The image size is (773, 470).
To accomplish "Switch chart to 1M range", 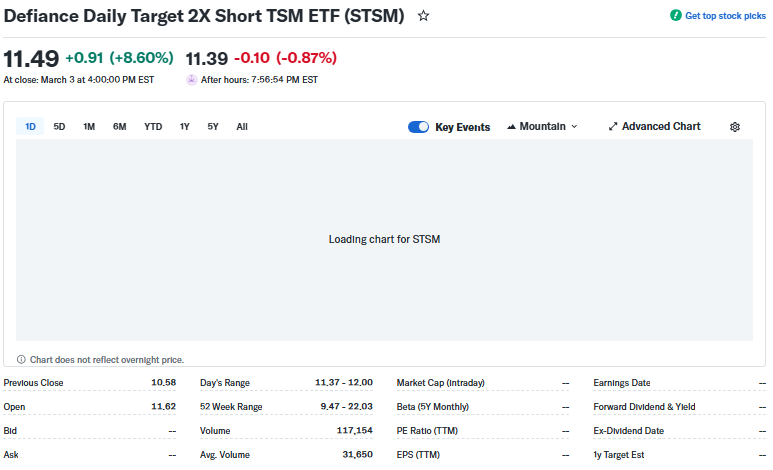I will (x=89, y=127).
